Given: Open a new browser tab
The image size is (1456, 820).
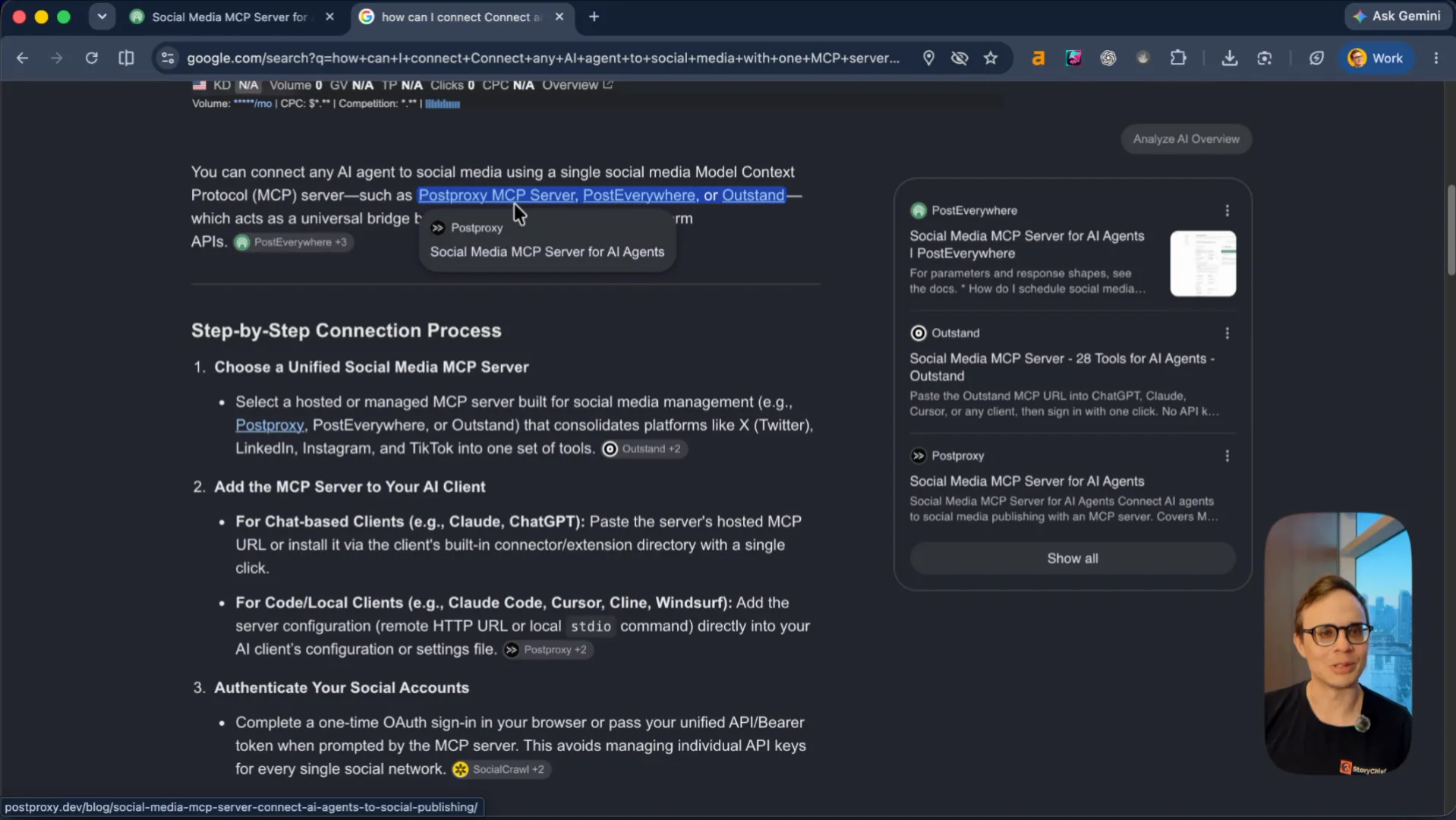Looking at the screenshot, I should click(x=594, y=17).
